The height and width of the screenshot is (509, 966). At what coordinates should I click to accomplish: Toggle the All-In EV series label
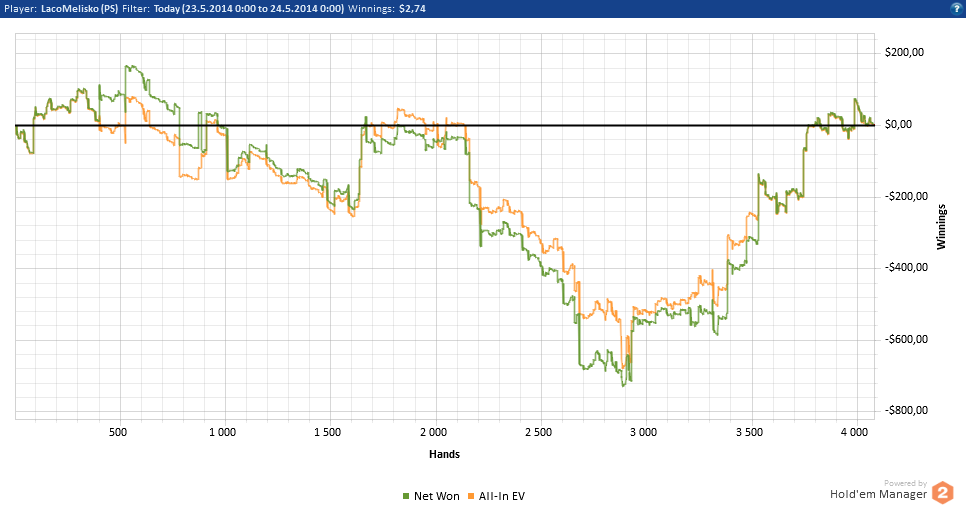(502, 496)
